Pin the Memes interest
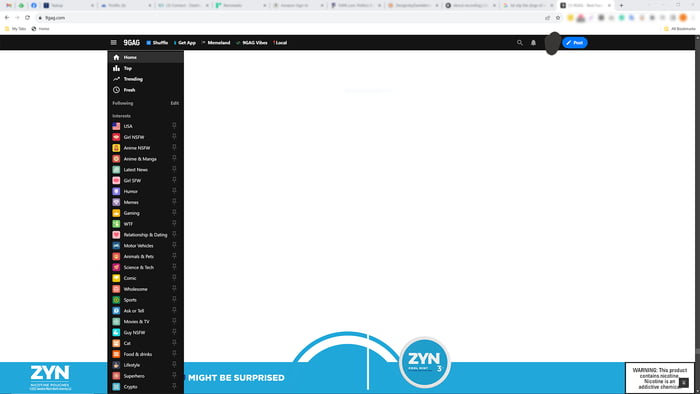 coord(174,202)
